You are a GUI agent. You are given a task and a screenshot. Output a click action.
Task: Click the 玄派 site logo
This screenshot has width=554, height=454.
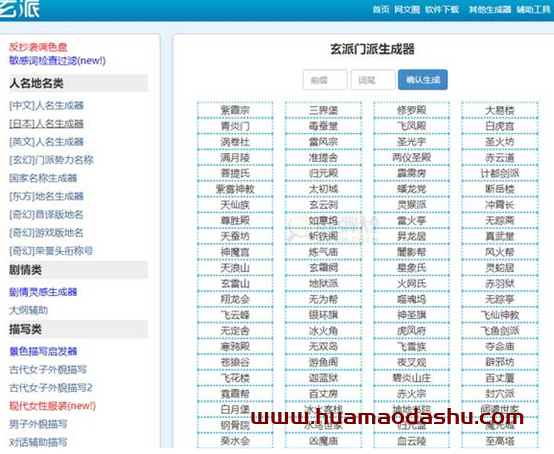tap(19, 8)
